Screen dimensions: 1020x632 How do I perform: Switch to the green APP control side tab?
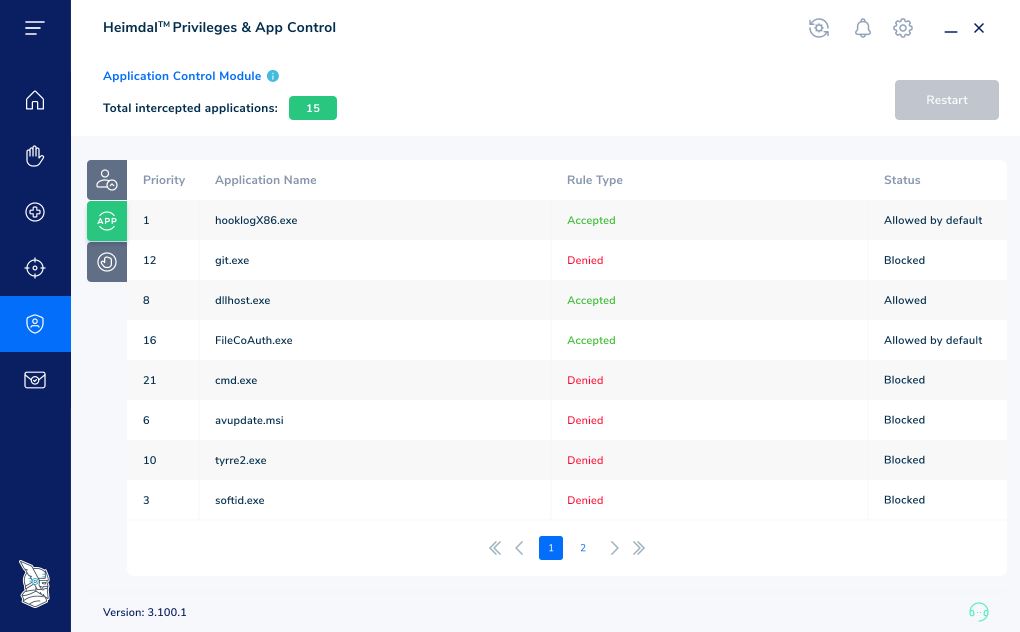[x=106, y=221]
